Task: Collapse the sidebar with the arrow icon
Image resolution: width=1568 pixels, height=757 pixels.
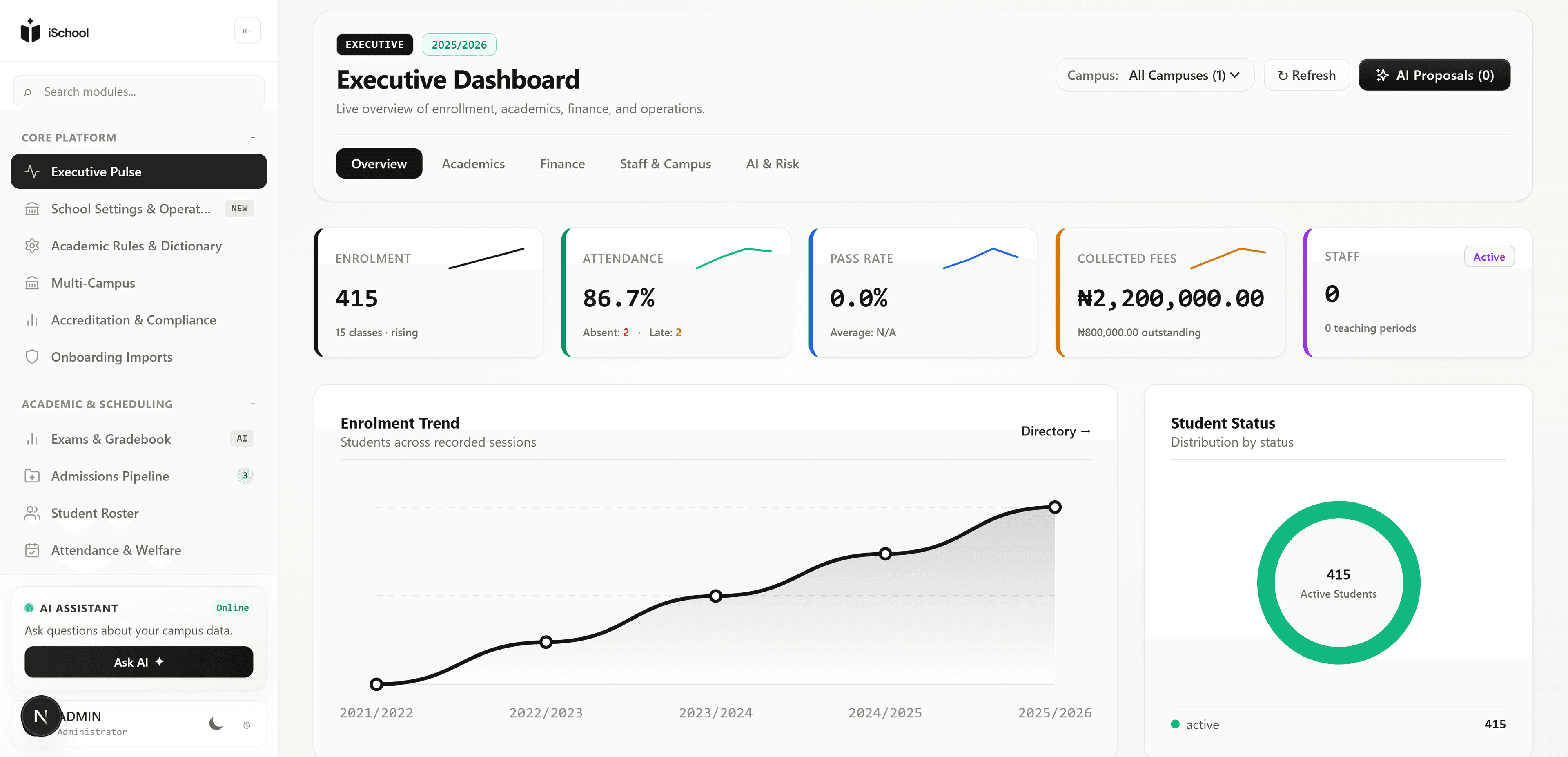Action: point(247,31)
